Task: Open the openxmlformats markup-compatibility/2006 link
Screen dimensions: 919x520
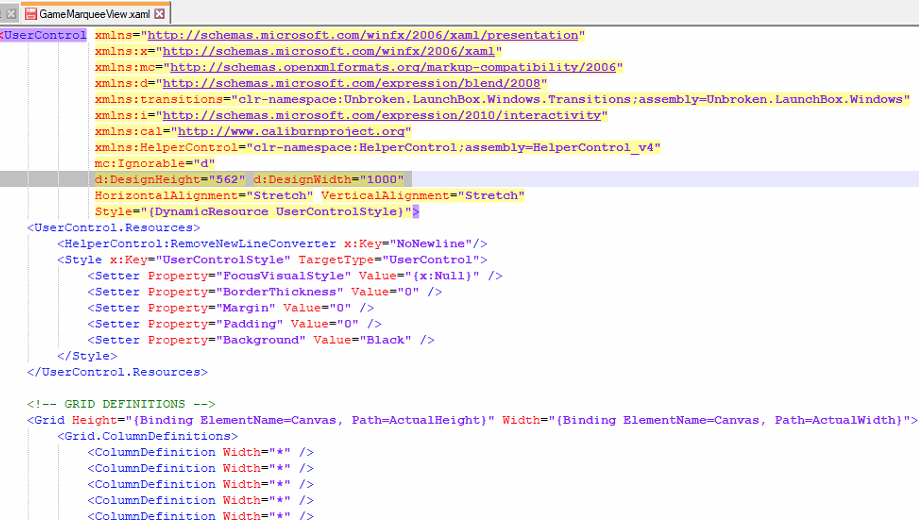Action: tap(393, 67)
